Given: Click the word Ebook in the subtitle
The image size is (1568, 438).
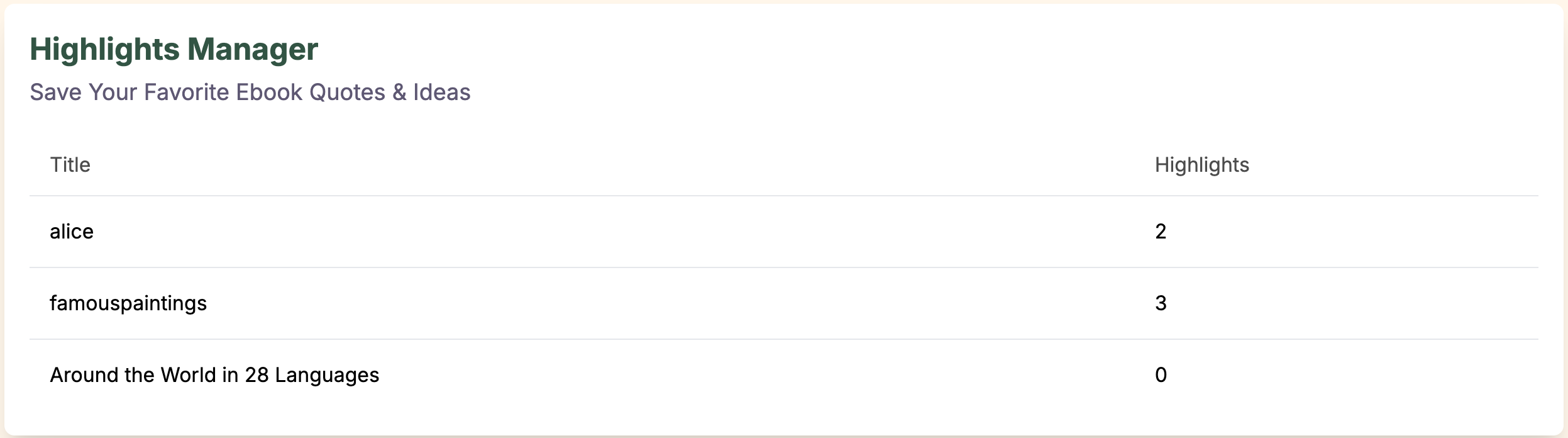Looking at the screenshot, I should pos(269,93).
